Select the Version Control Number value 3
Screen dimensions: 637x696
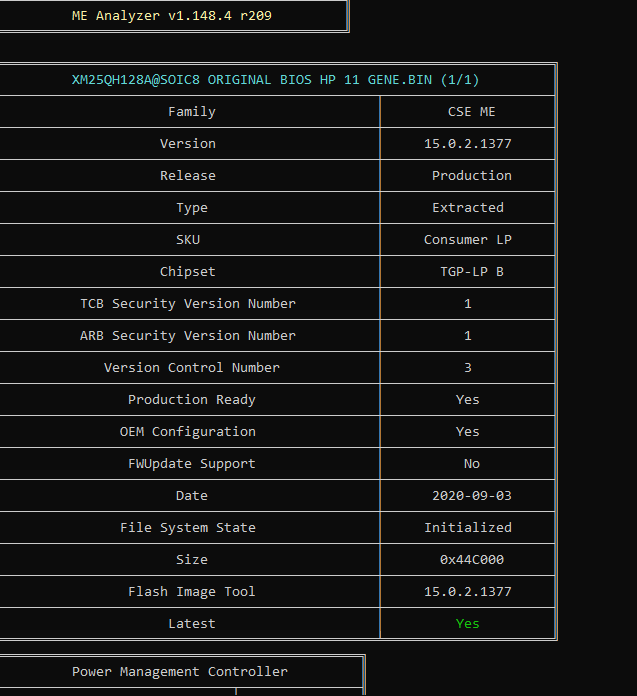[x=467, y=368]
